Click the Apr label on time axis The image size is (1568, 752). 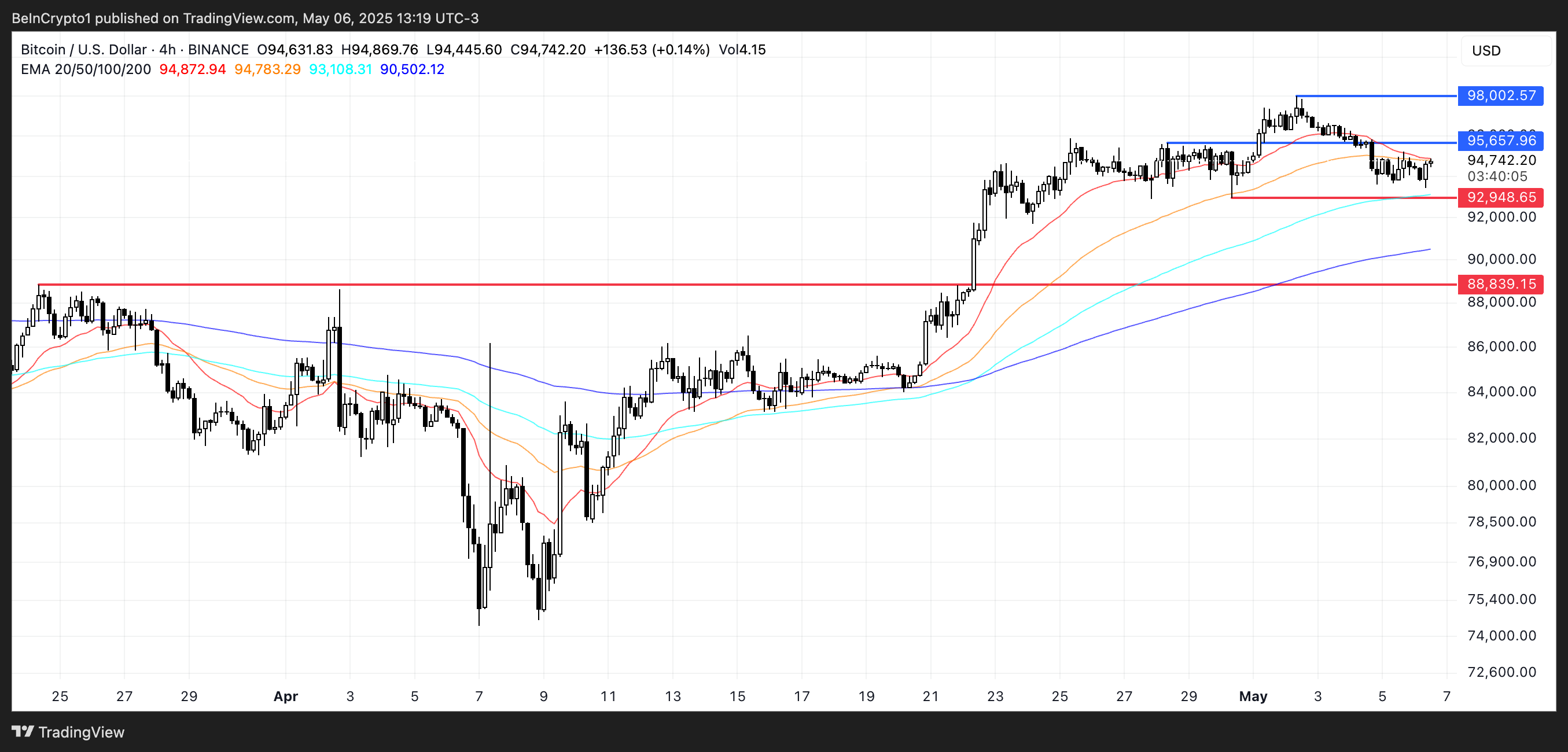point(285,696)
